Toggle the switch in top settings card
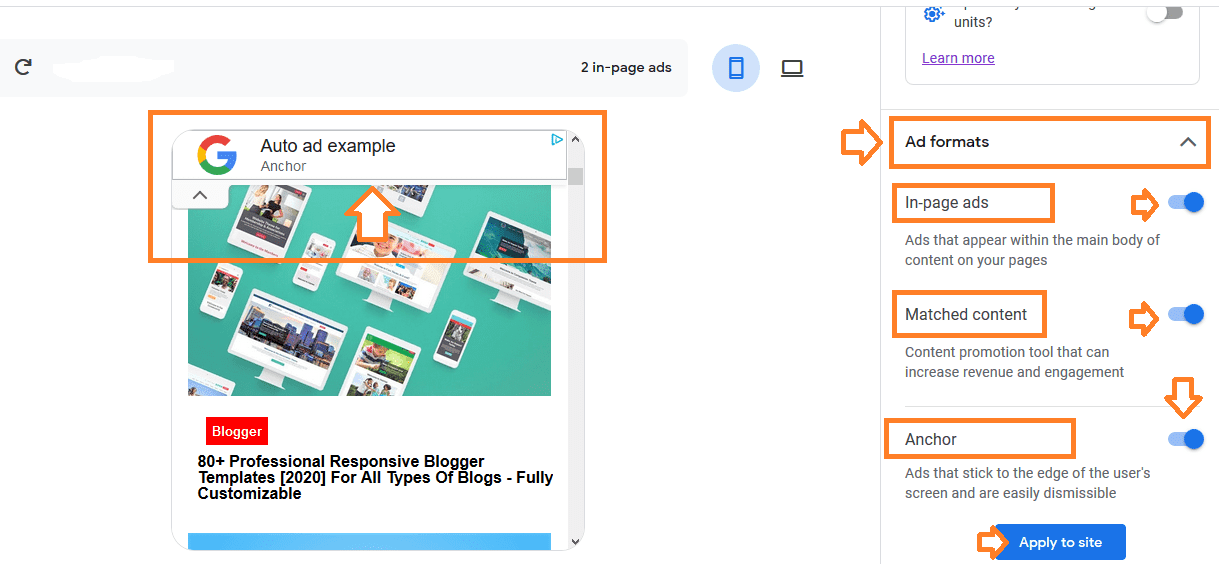The width and height of the screenshot is (1219, 564). (x=1165, y=13)
